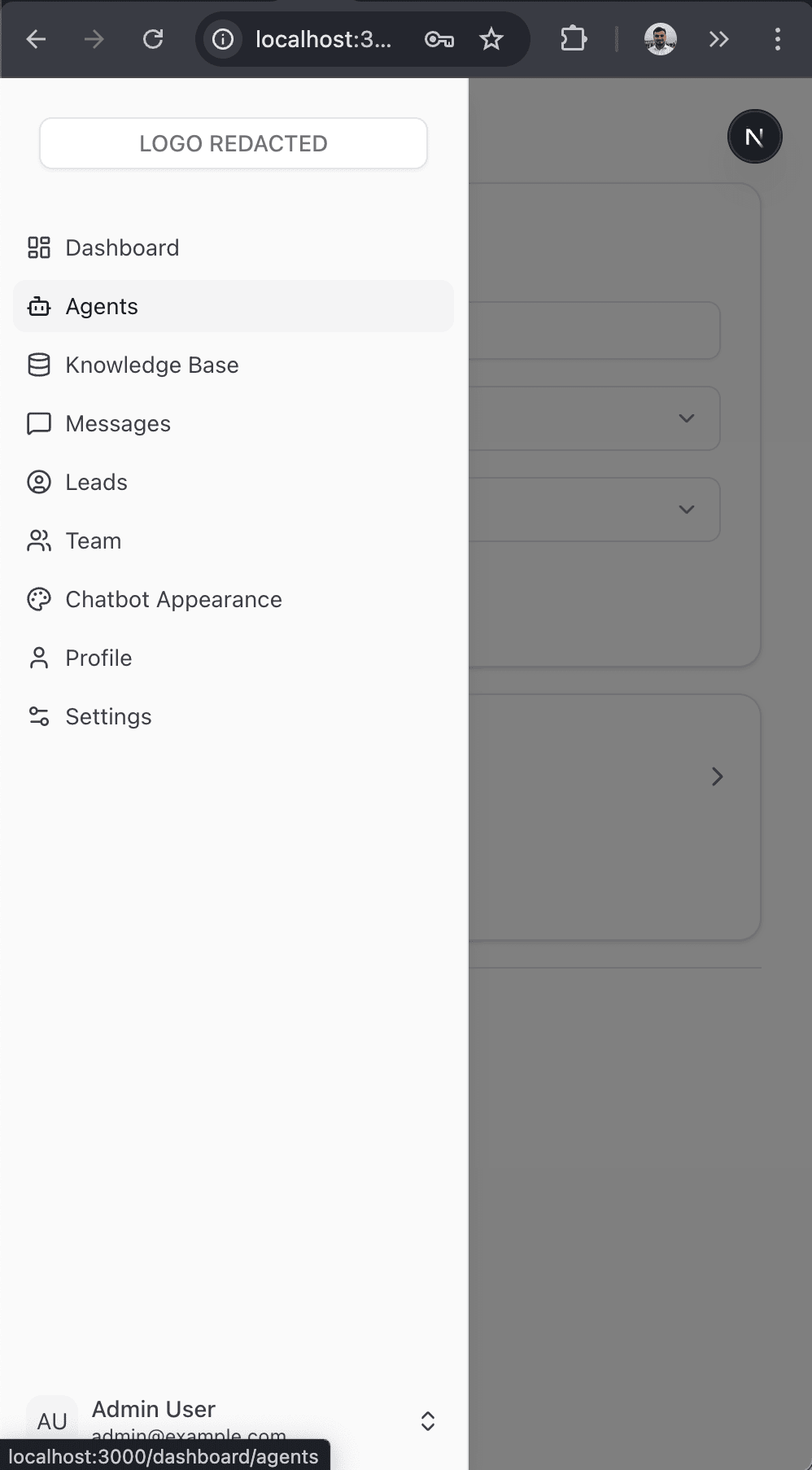Open Knowledge Base via the database icon

coord(39,365)
